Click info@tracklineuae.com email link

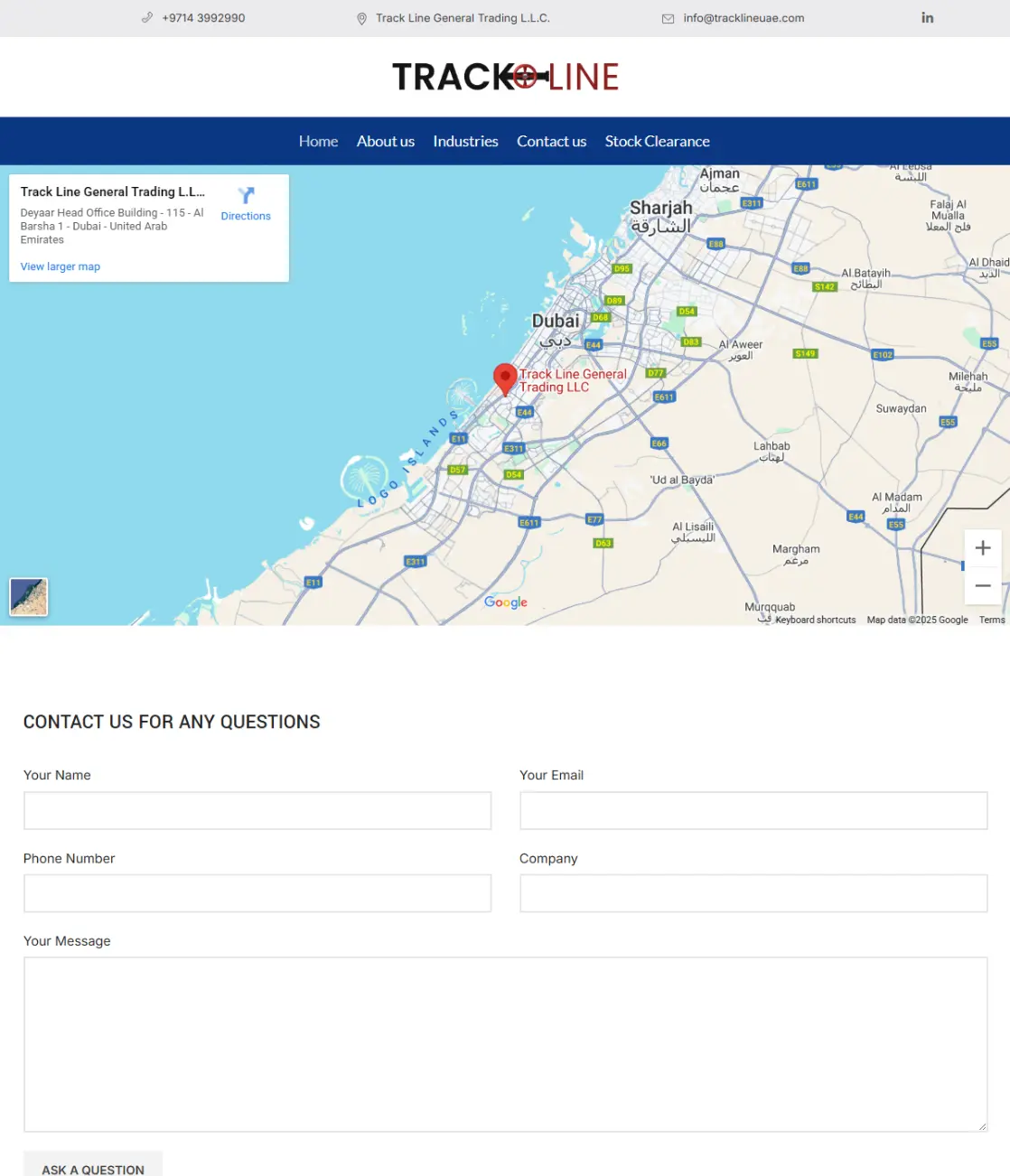tap(743, 18)
